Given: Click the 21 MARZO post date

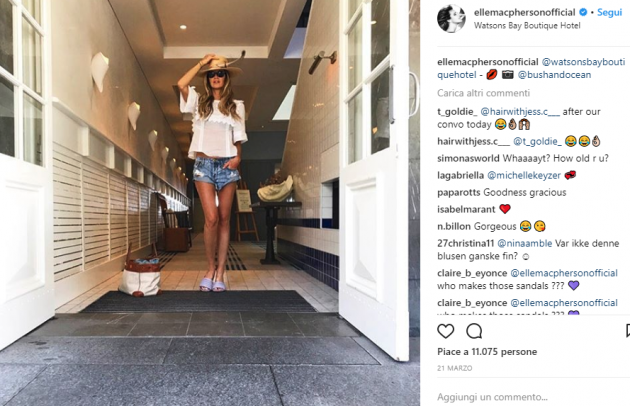Looking at the screenshot, I should (x=454, y=368).
